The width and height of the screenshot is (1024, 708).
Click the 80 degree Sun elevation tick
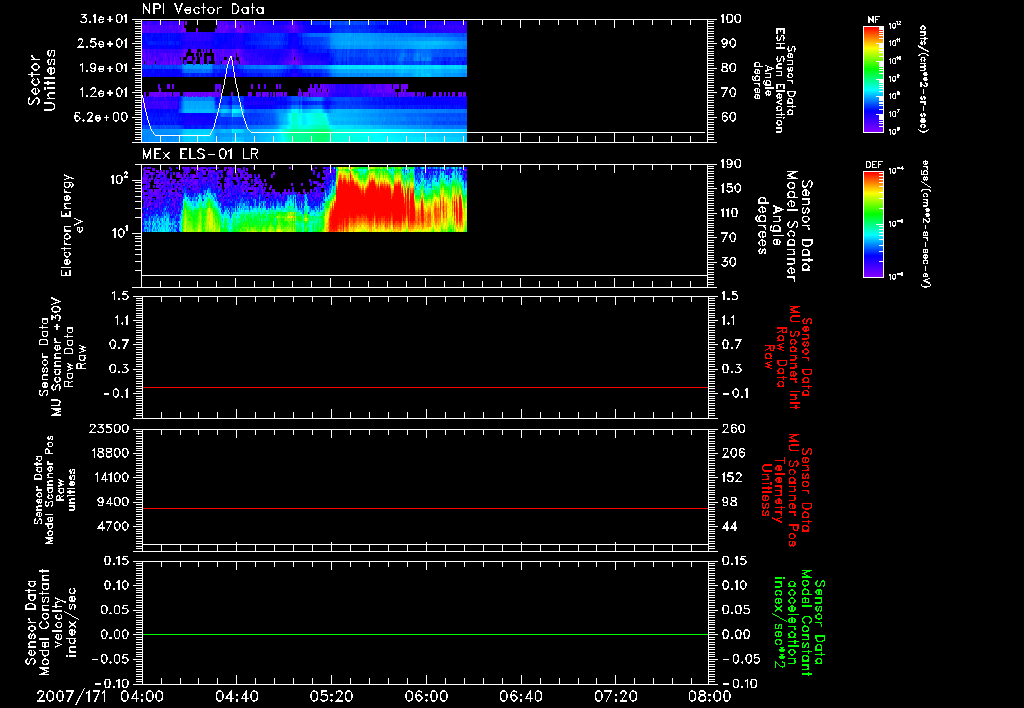click(x=729, y=68)
